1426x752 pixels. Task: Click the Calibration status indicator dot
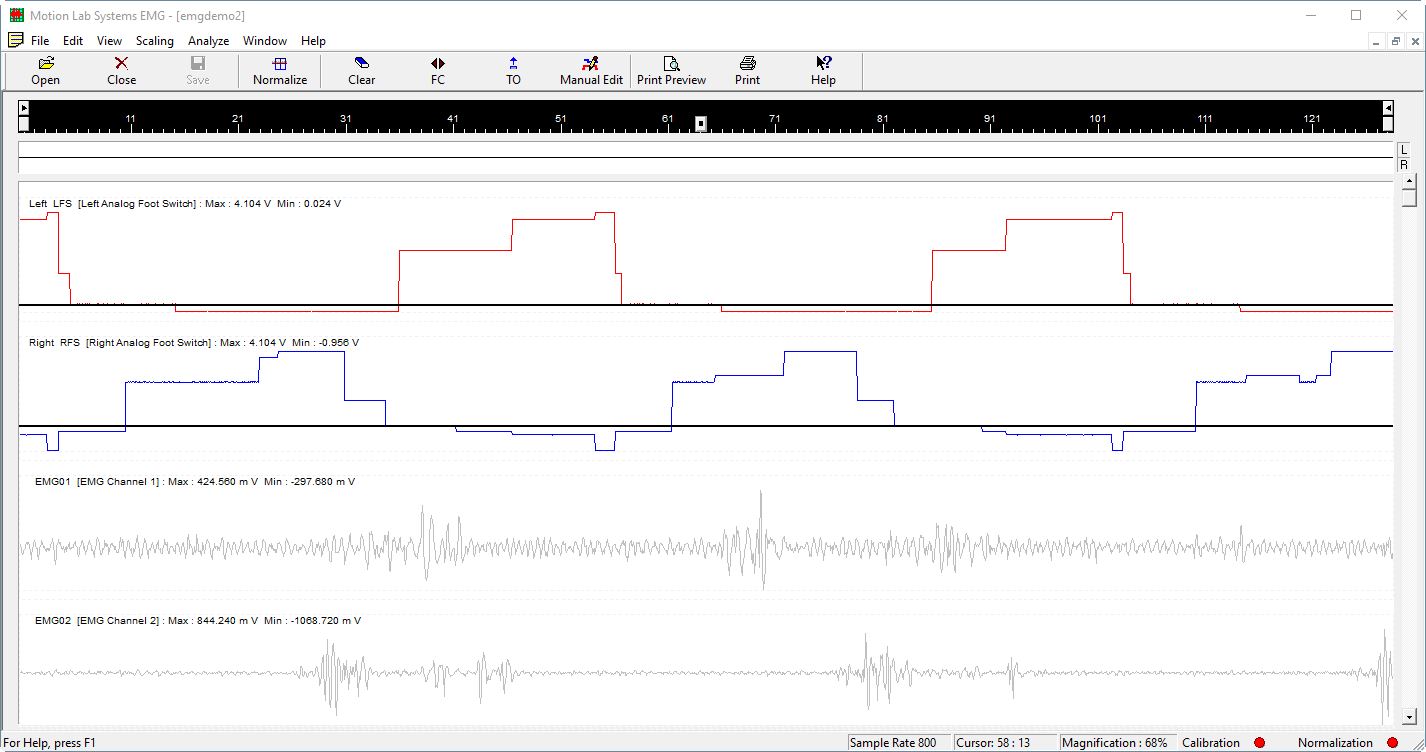1260,743
